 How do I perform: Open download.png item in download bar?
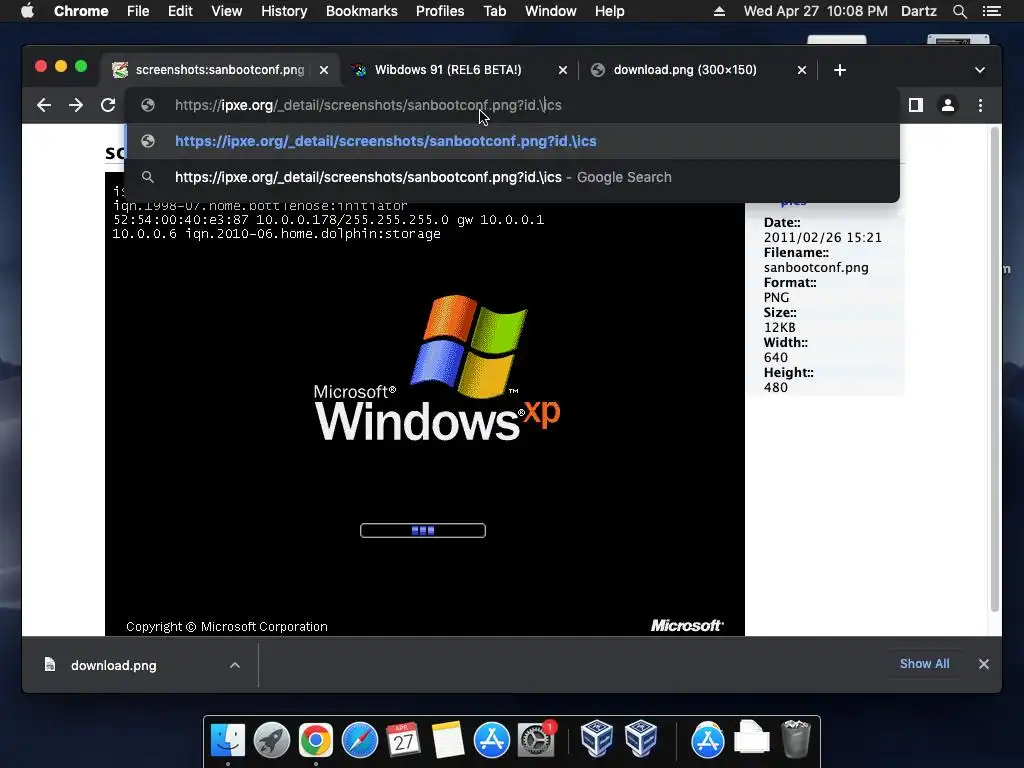[x=114, y=665]
